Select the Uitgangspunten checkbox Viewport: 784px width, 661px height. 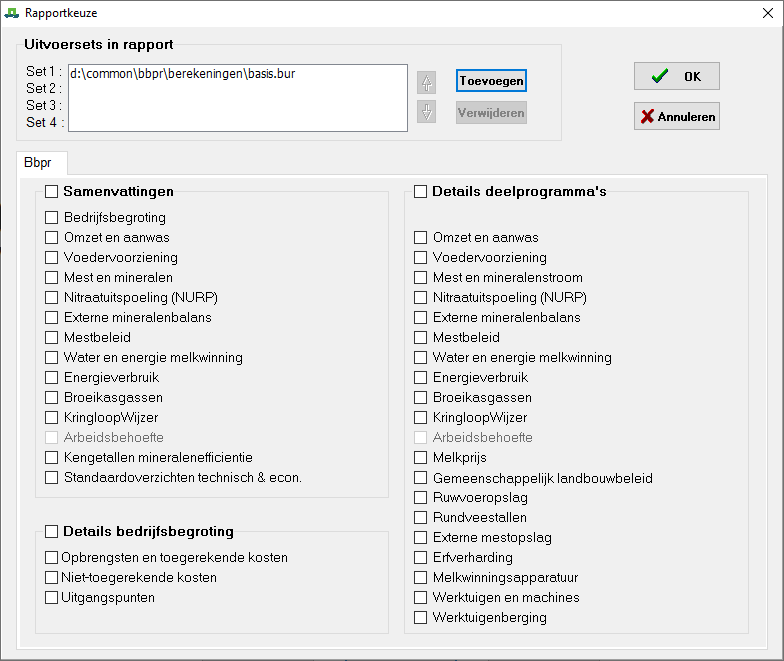52,597
